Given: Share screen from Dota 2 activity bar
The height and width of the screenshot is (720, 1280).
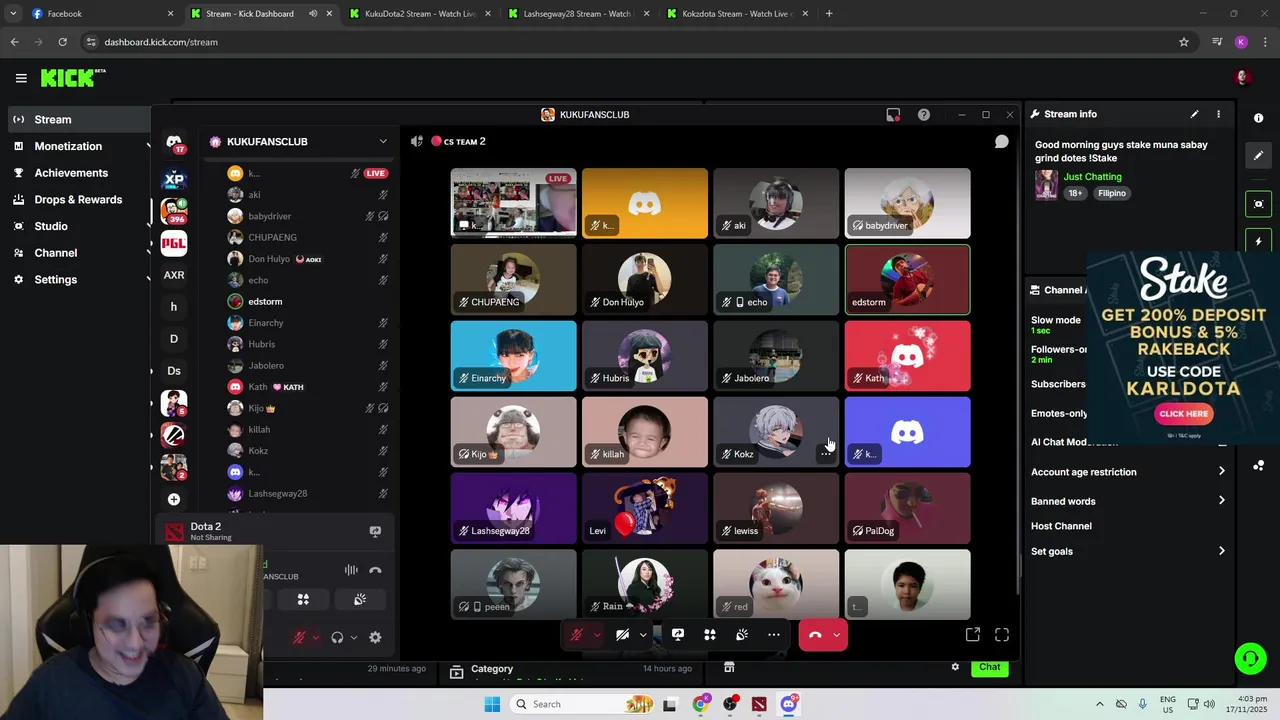Looking at the screenshot, I should coord(375,532).
